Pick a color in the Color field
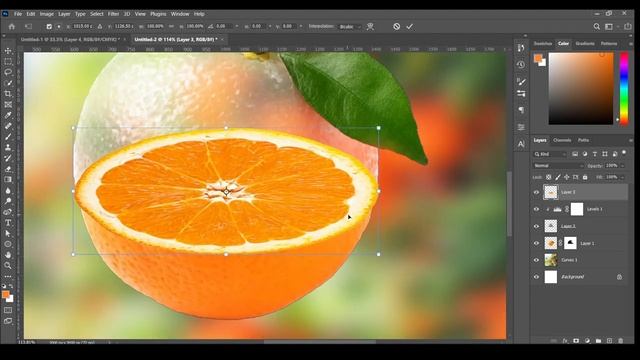Image resolution: width=640 pixels, height=360 pixels. click(x=581, y=89)
